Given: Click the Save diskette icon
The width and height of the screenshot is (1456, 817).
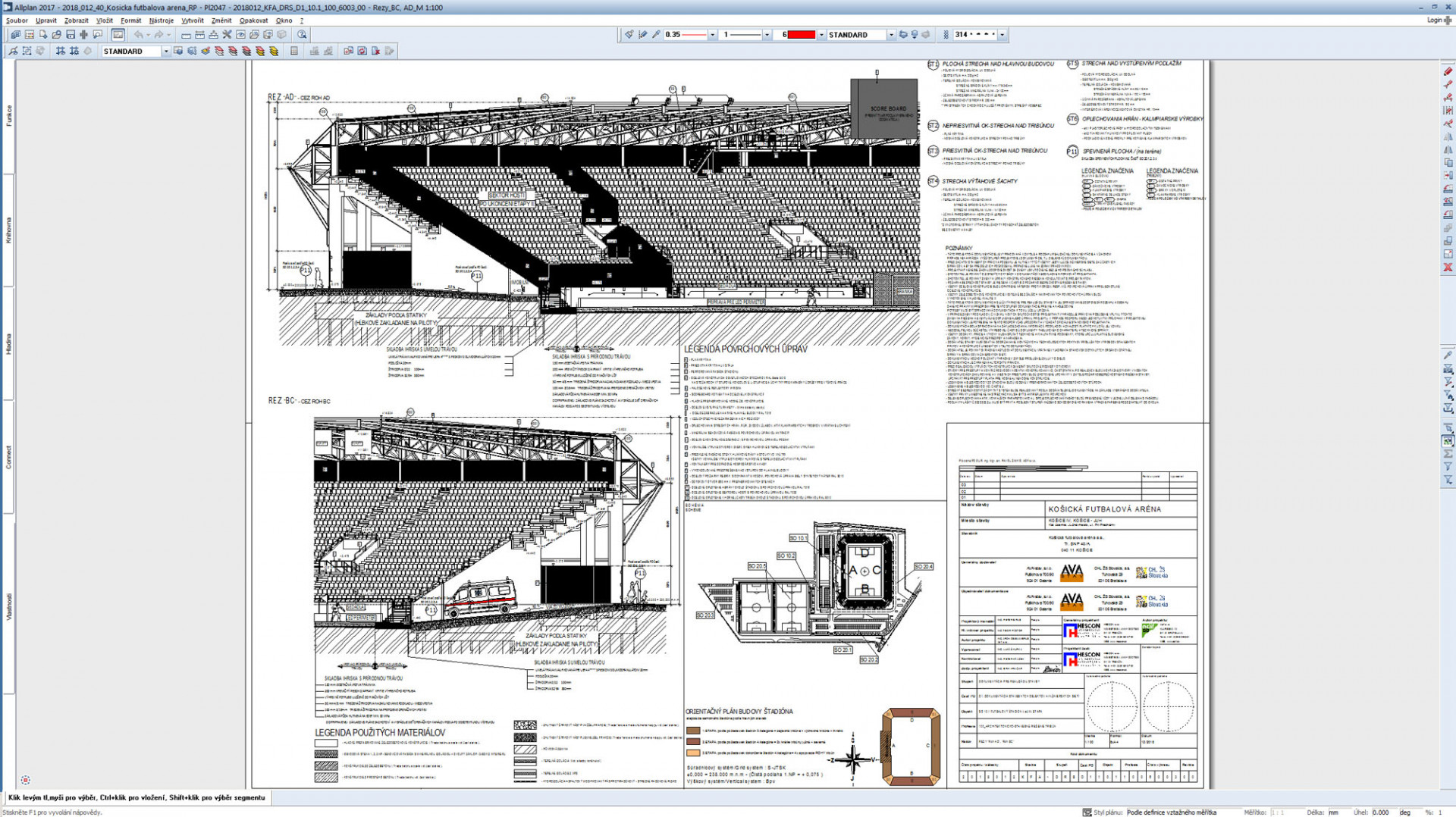Looking at the screenshot, I should tap(70, 35).
